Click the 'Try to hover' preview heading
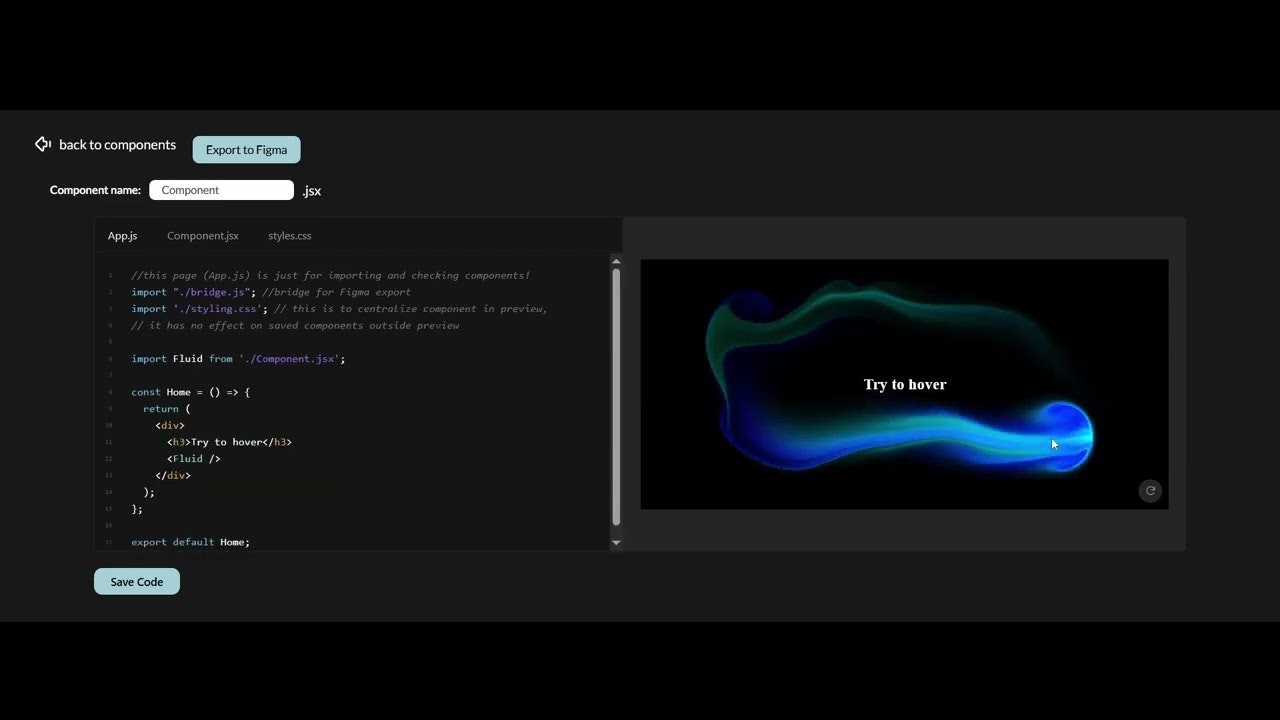1280x720 pixels. pyautogui.click(x=905, y=384)
